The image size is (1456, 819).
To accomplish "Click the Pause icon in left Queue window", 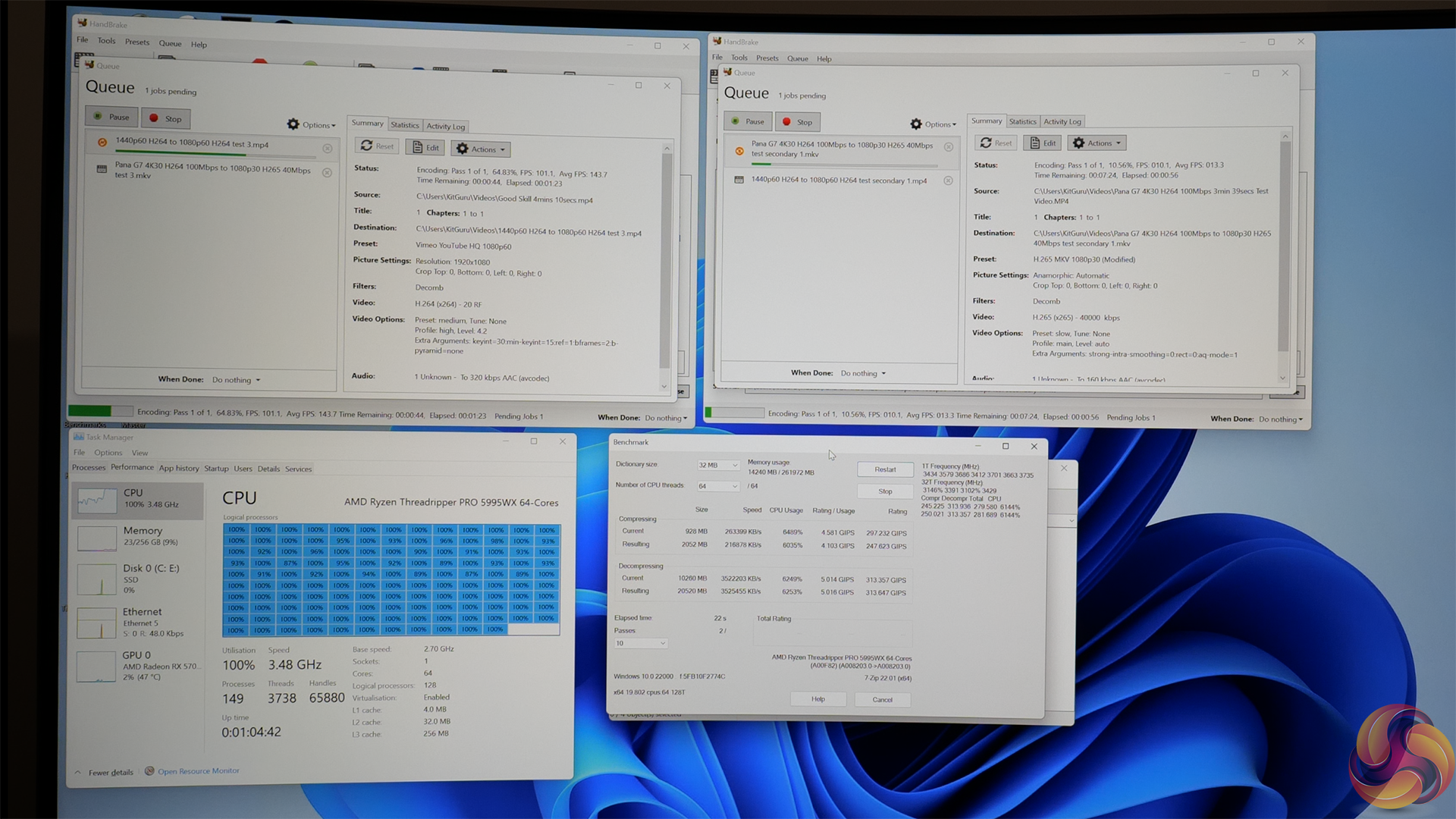I will [x=98, y=117].
